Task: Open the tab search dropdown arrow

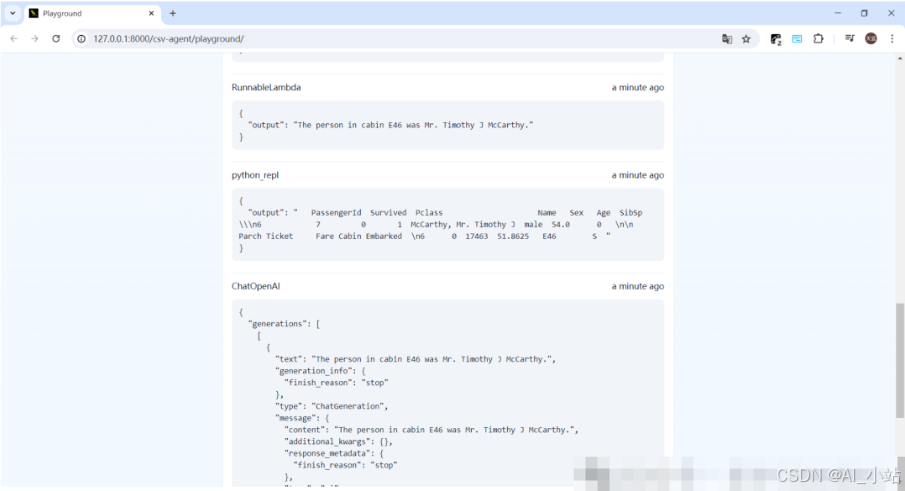Action: (13, 13)
